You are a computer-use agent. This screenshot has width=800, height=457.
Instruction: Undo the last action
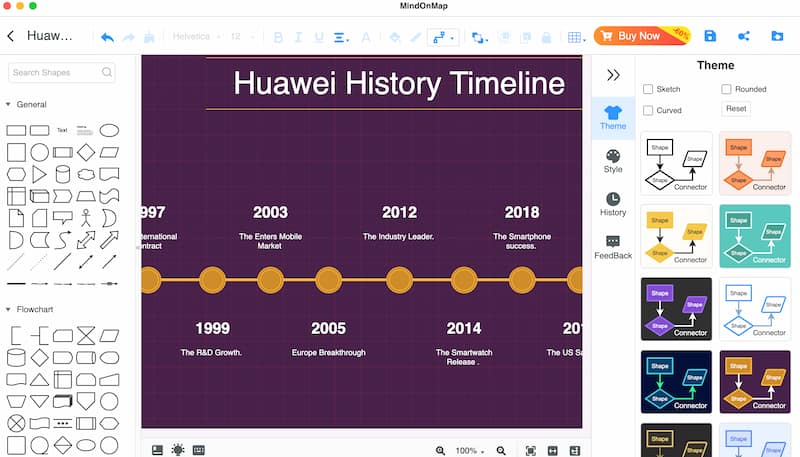coord(107,37)
